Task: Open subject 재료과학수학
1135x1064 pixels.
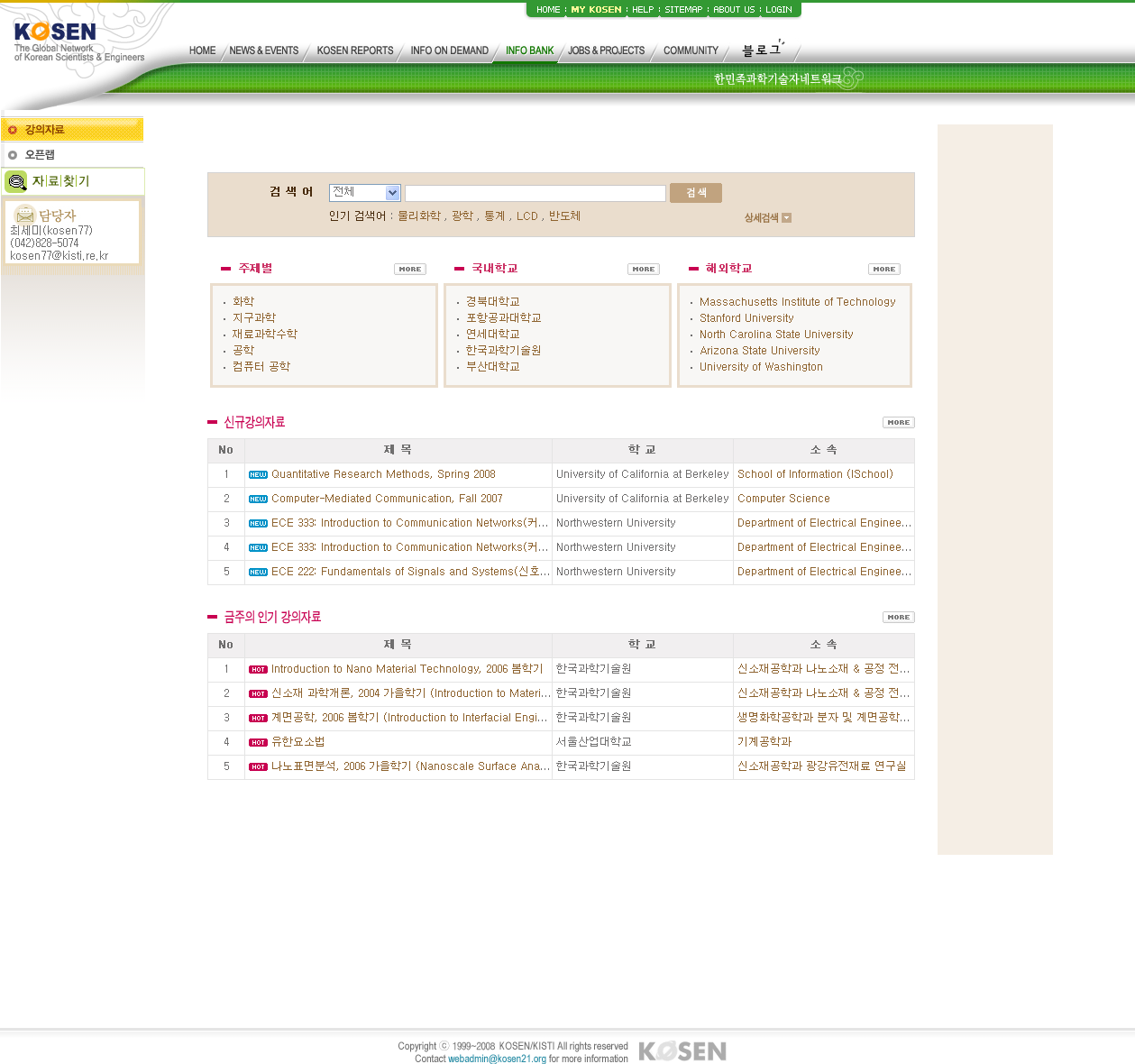Action: coord(265,334)
